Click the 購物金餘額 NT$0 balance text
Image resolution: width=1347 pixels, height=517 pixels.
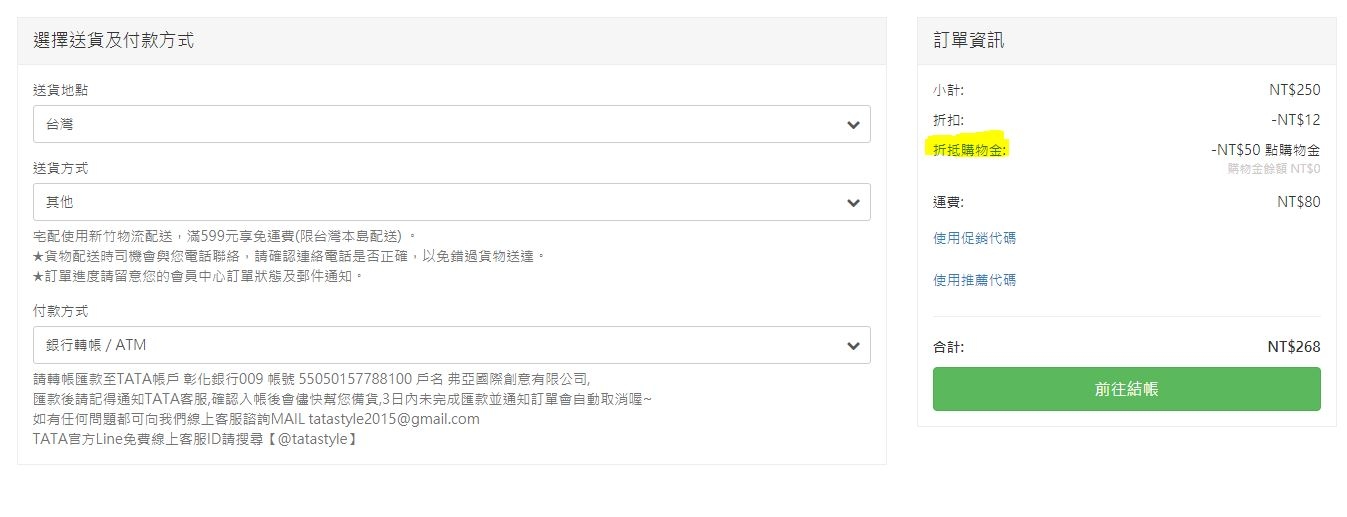click(1273, 169)
